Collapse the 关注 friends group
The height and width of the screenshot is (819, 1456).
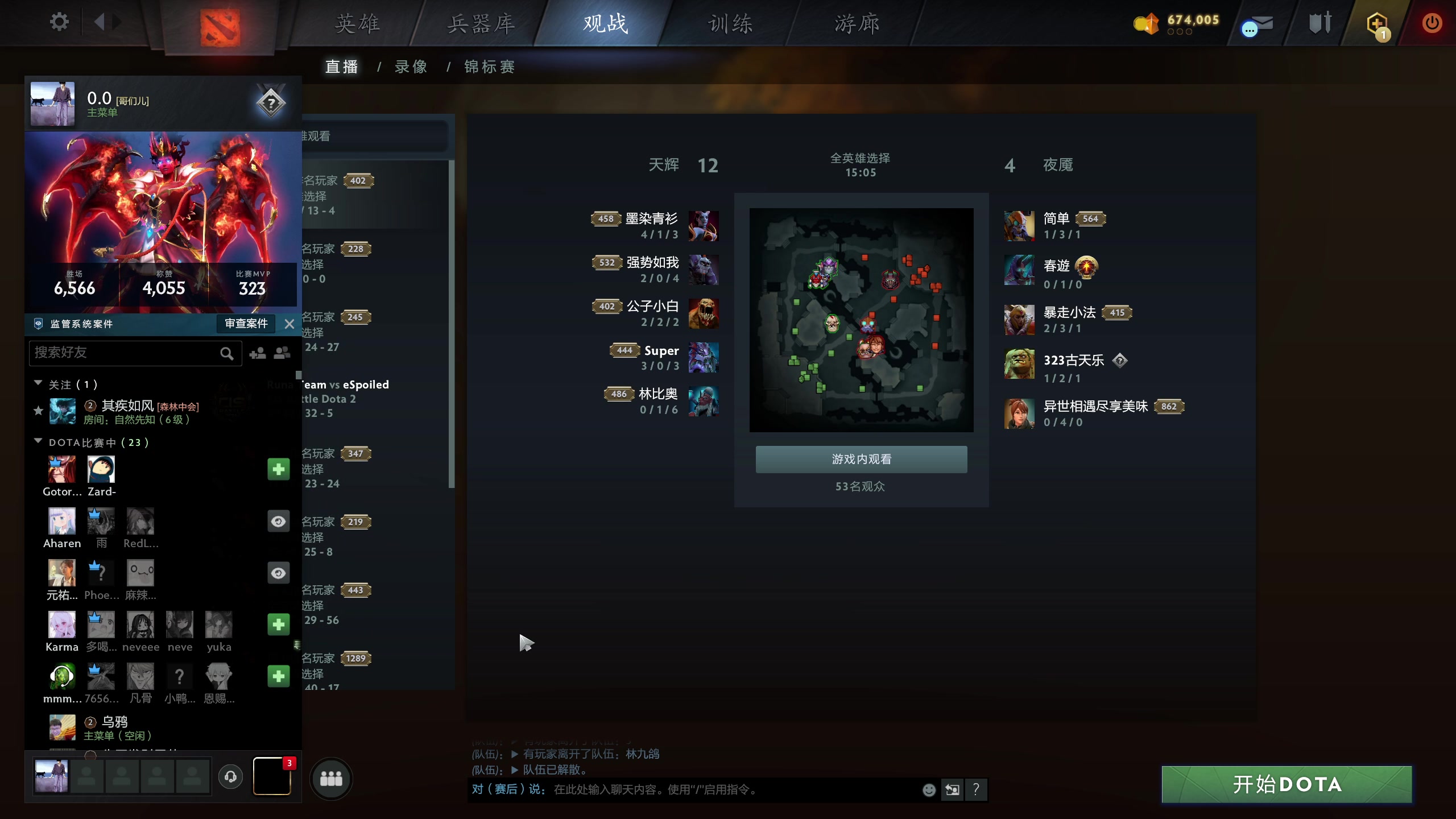[38, 383]
